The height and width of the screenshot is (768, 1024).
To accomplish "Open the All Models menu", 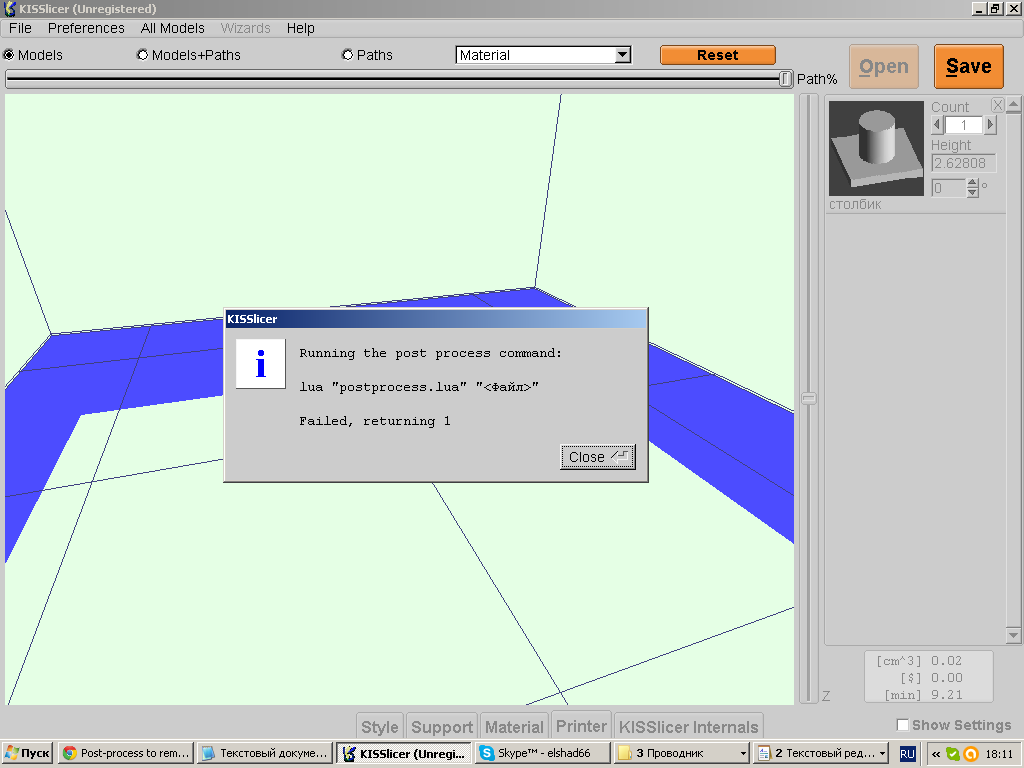I will coord(172,28).
